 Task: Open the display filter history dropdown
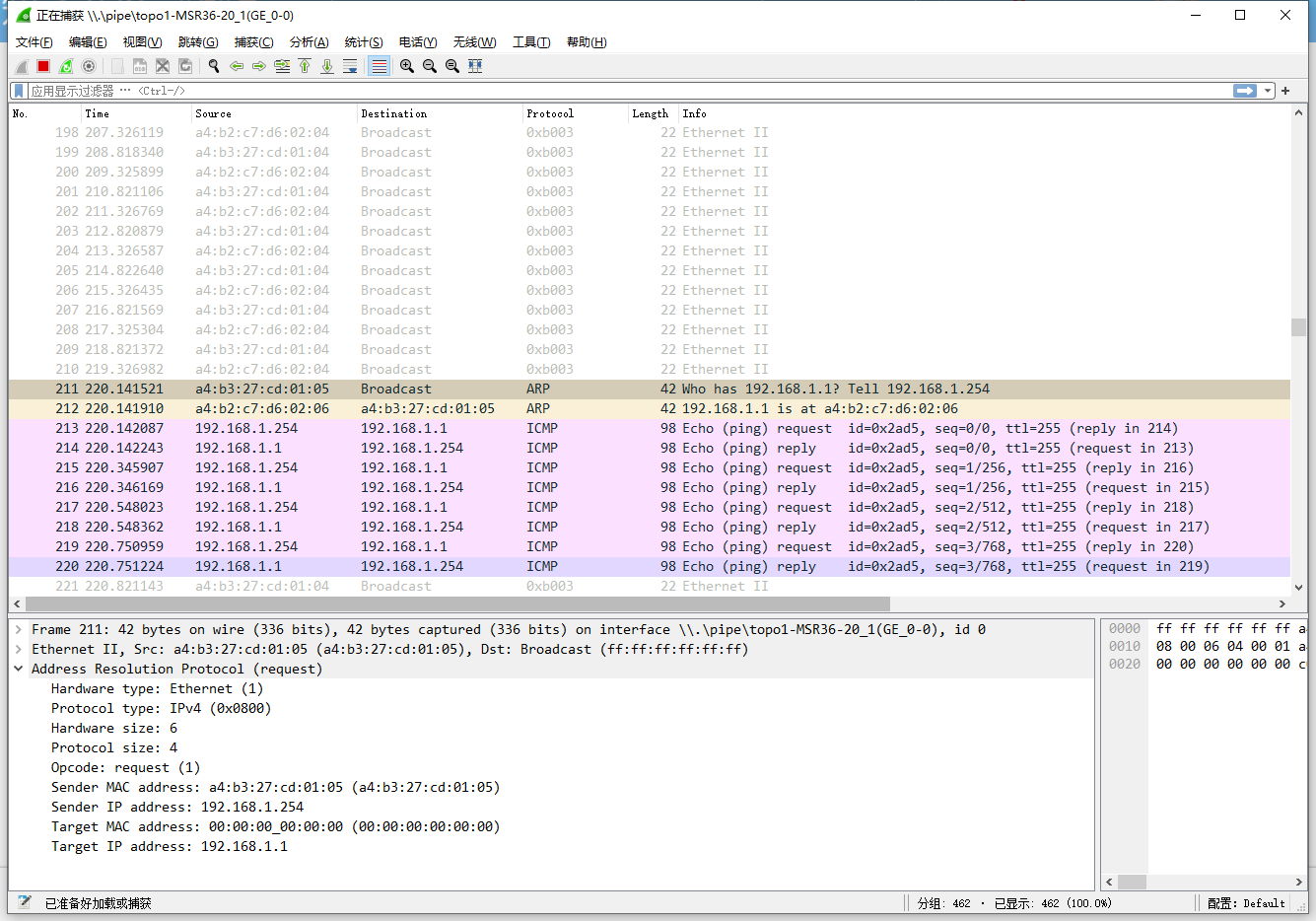[x=1269, y=91]
